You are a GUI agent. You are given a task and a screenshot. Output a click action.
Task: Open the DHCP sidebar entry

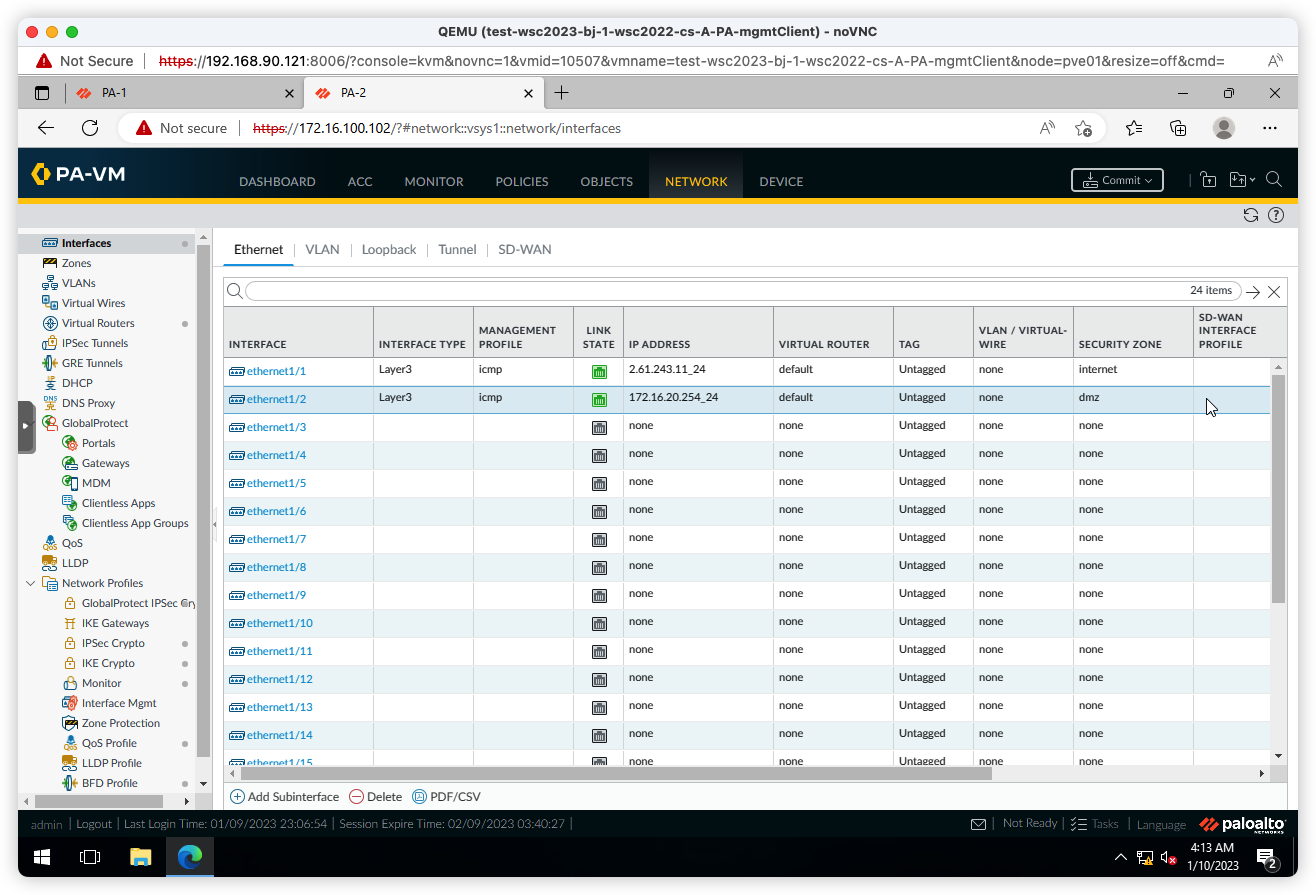[x=67, y=383]
